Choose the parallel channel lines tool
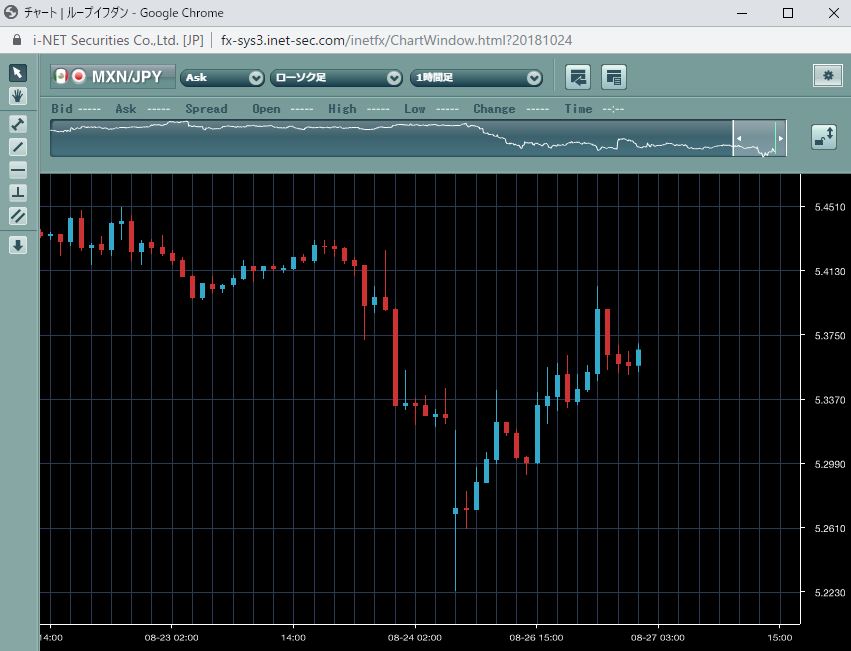 18,216
